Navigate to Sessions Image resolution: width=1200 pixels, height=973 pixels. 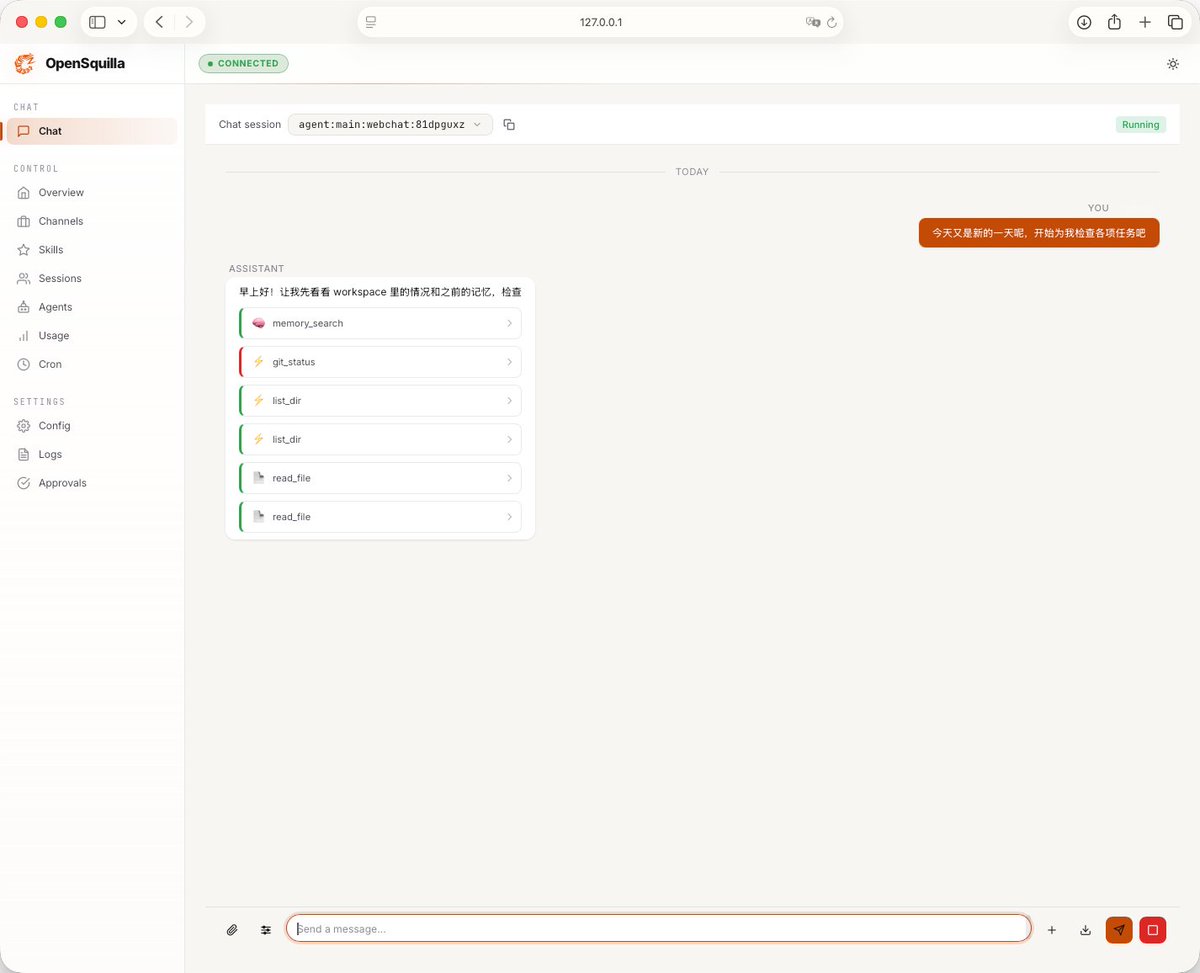[x=91, y=278]
